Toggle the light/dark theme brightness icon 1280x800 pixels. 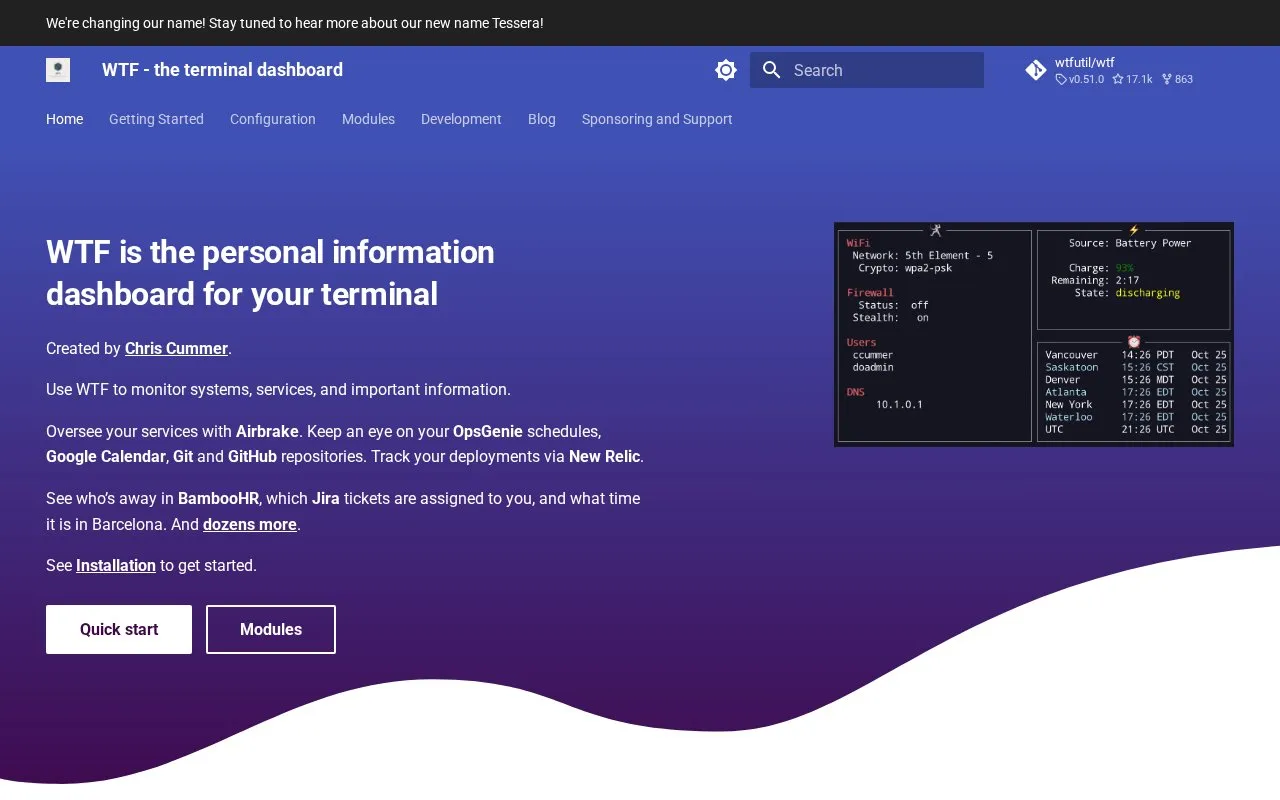[x=726, y=70]
